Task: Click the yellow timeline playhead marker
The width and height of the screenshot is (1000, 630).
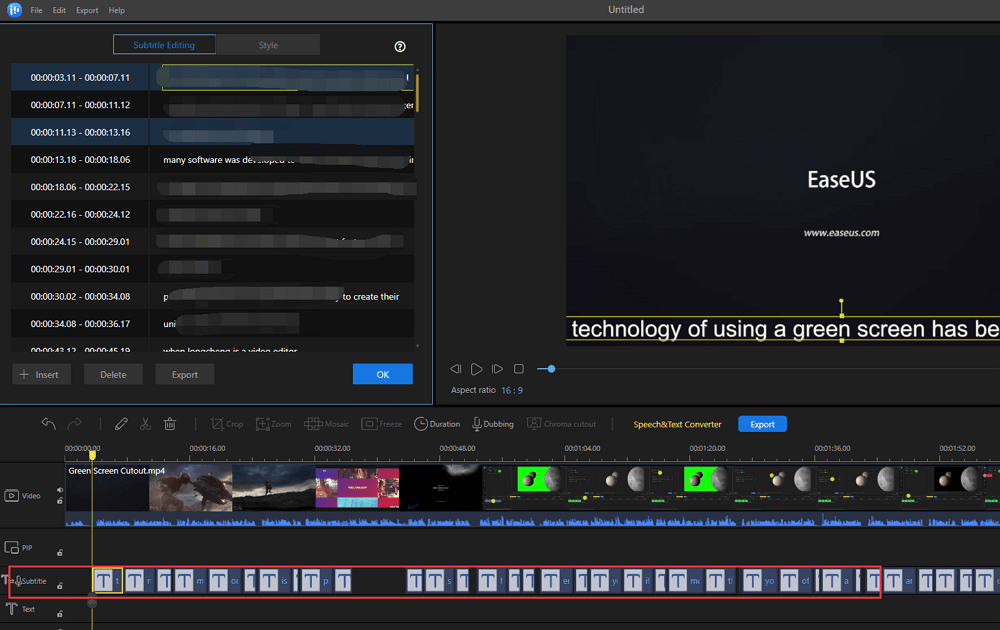Action: pos(92,455)
